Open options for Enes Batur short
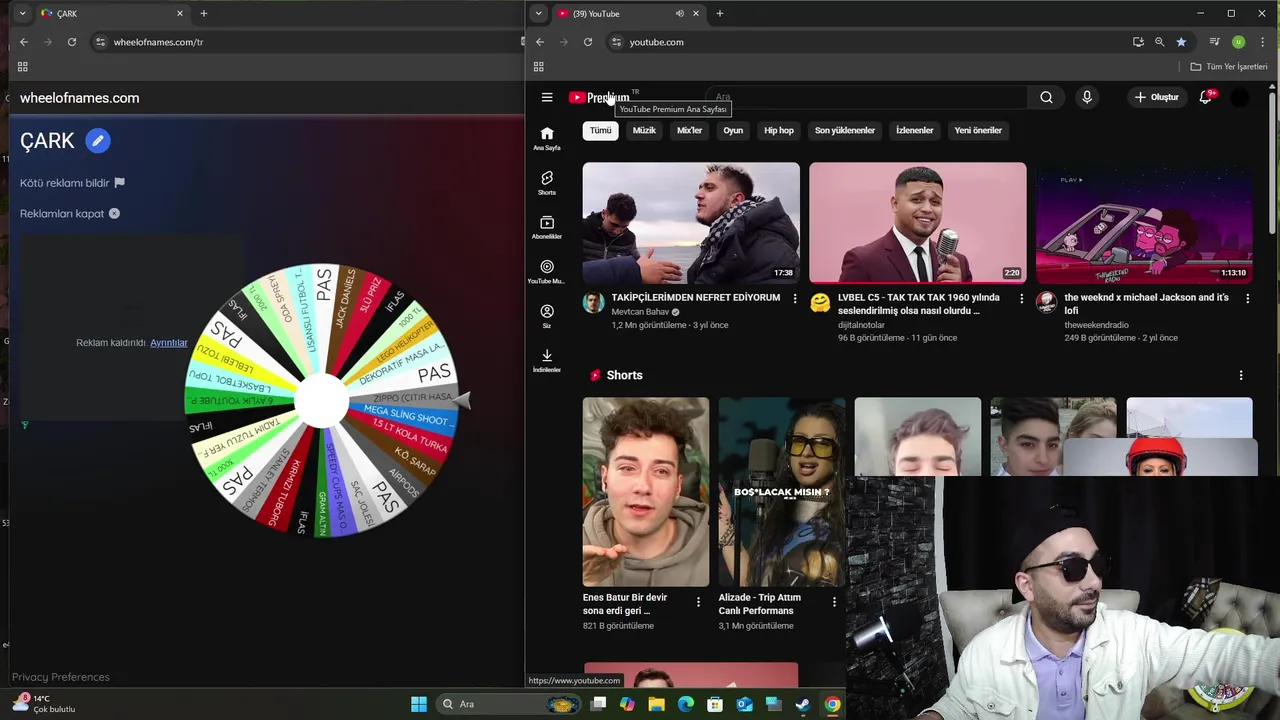1280x720 pixels. click(x=698, y=601)
